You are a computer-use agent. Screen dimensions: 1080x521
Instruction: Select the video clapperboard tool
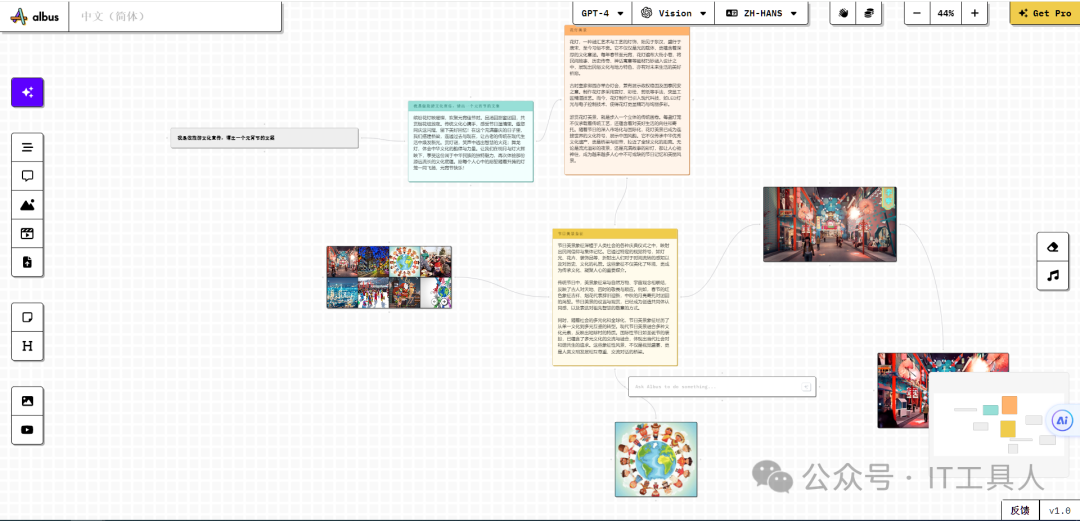28,234
